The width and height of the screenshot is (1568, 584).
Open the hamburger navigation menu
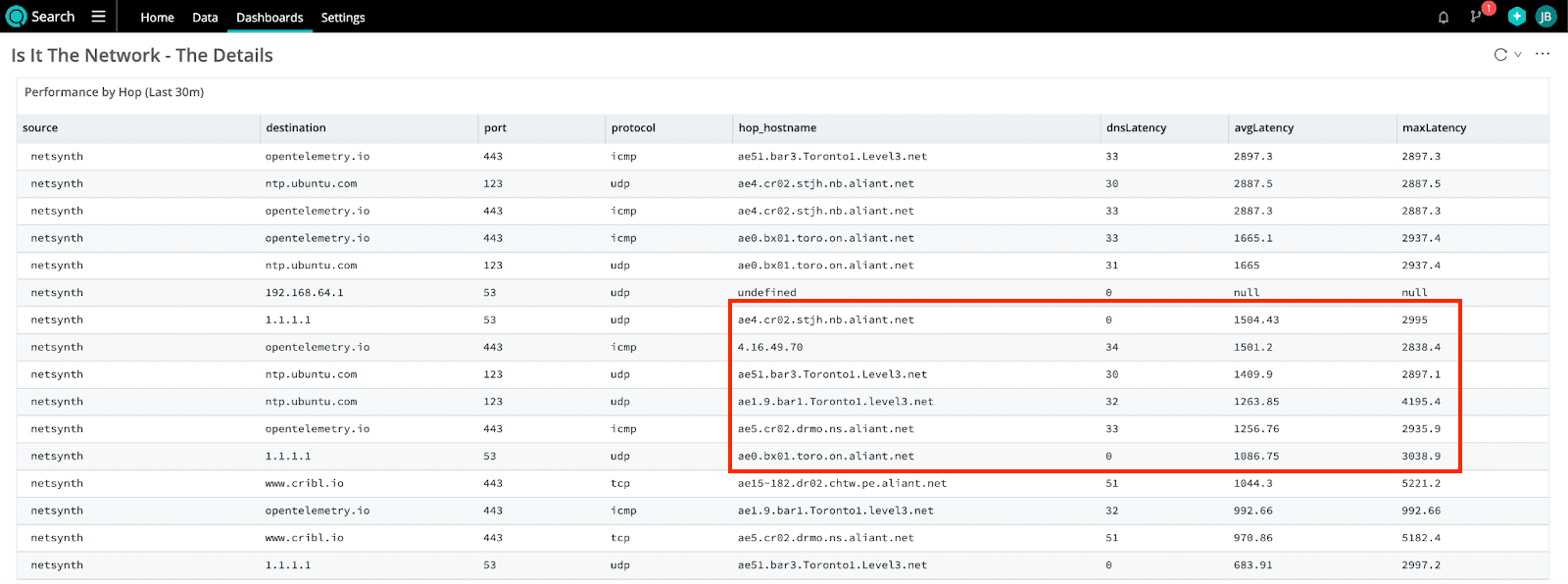(x=98, y=17)
